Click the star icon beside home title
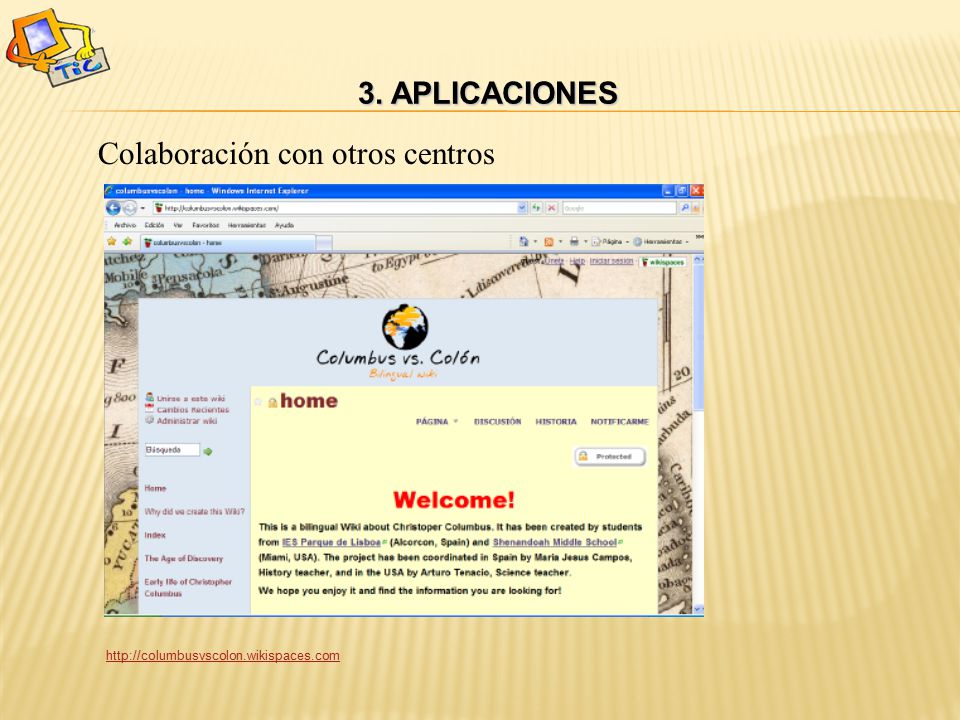 [258, 402]
